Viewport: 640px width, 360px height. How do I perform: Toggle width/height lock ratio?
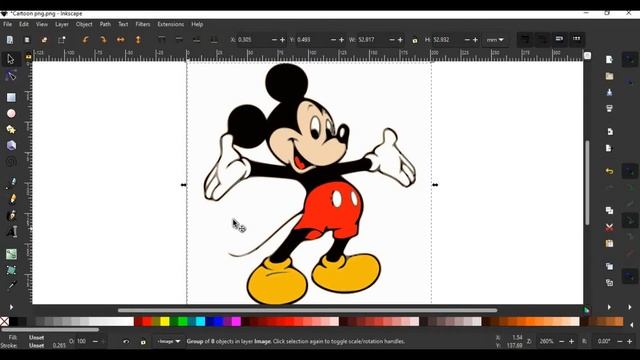[x=415, y=40]
